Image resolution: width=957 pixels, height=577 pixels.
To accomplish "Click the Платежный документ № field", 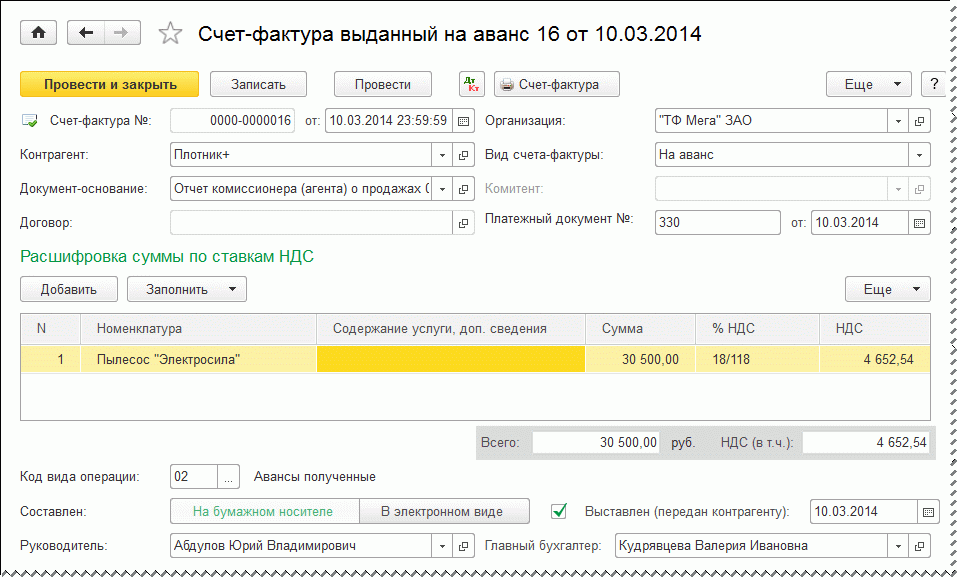I will (x=717, y=222).
